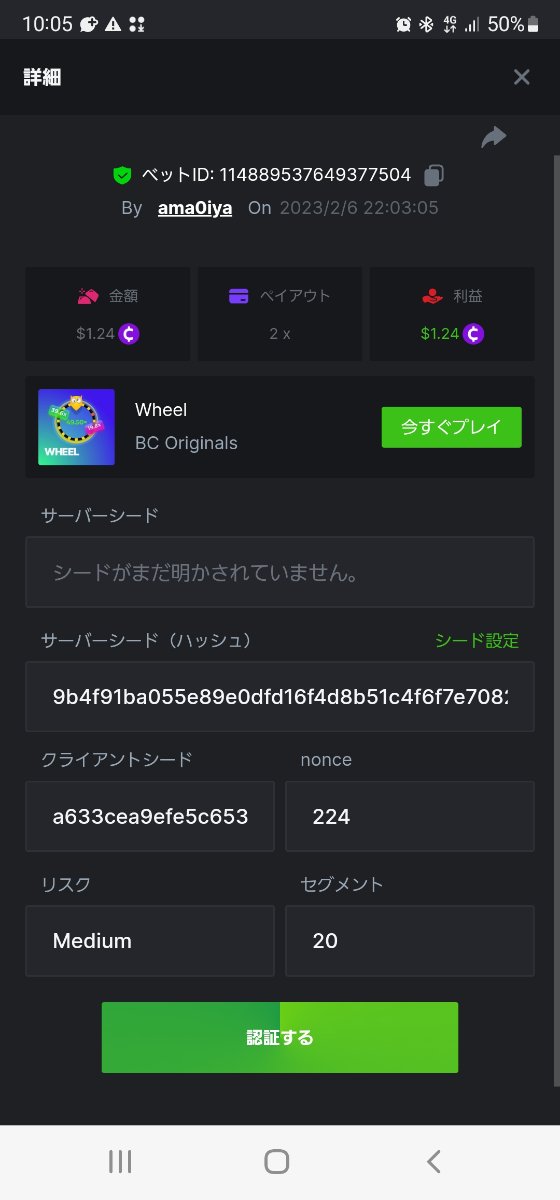560x1200 pixels.
Task: Click the 今すぐプレイ button
Action: (x=452, y=427)
